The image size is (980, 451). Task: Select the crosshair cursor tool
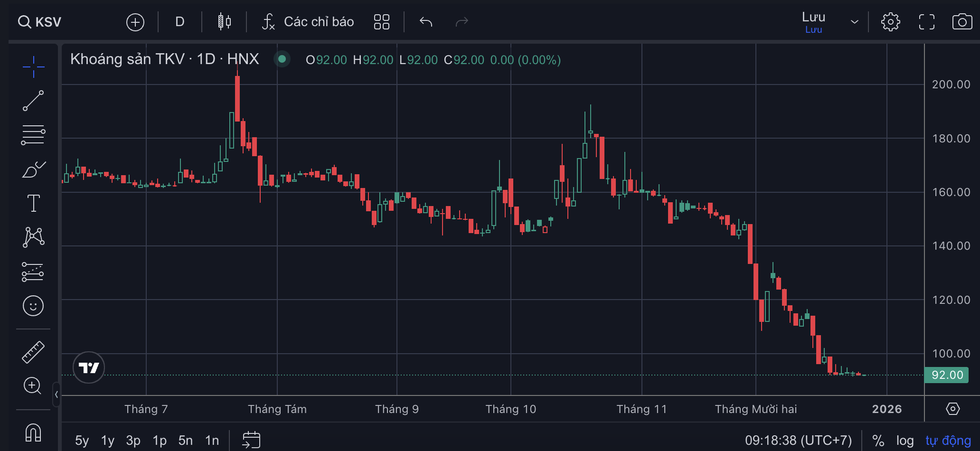33,66
